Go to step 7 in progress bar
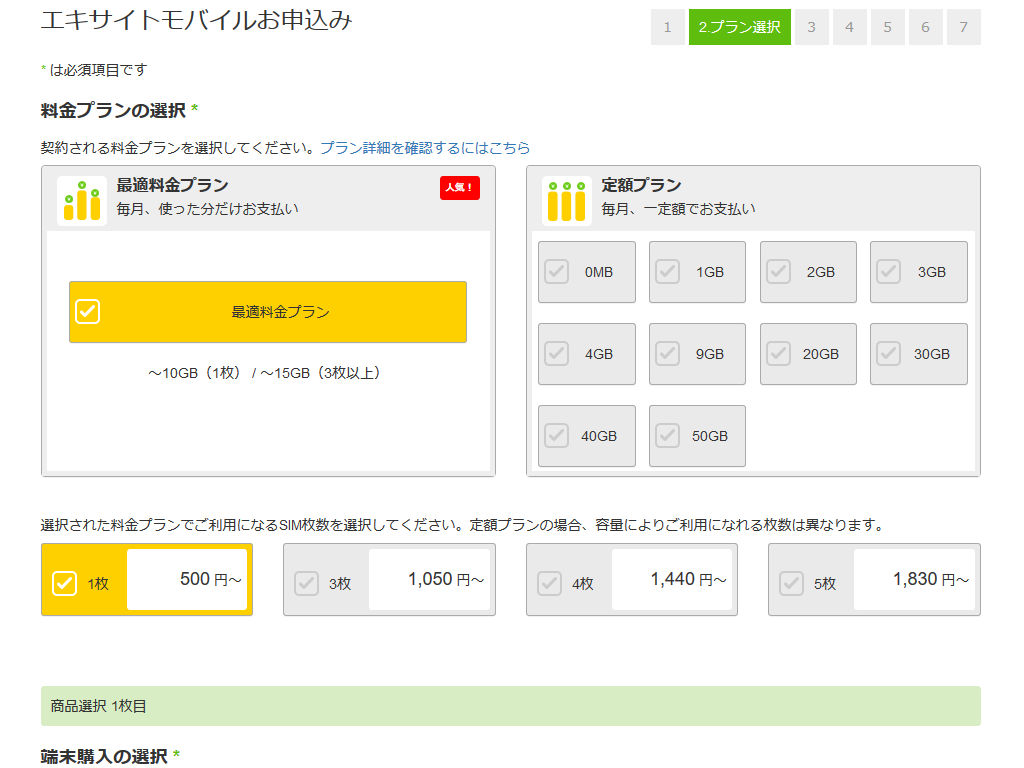 (964, 27)
